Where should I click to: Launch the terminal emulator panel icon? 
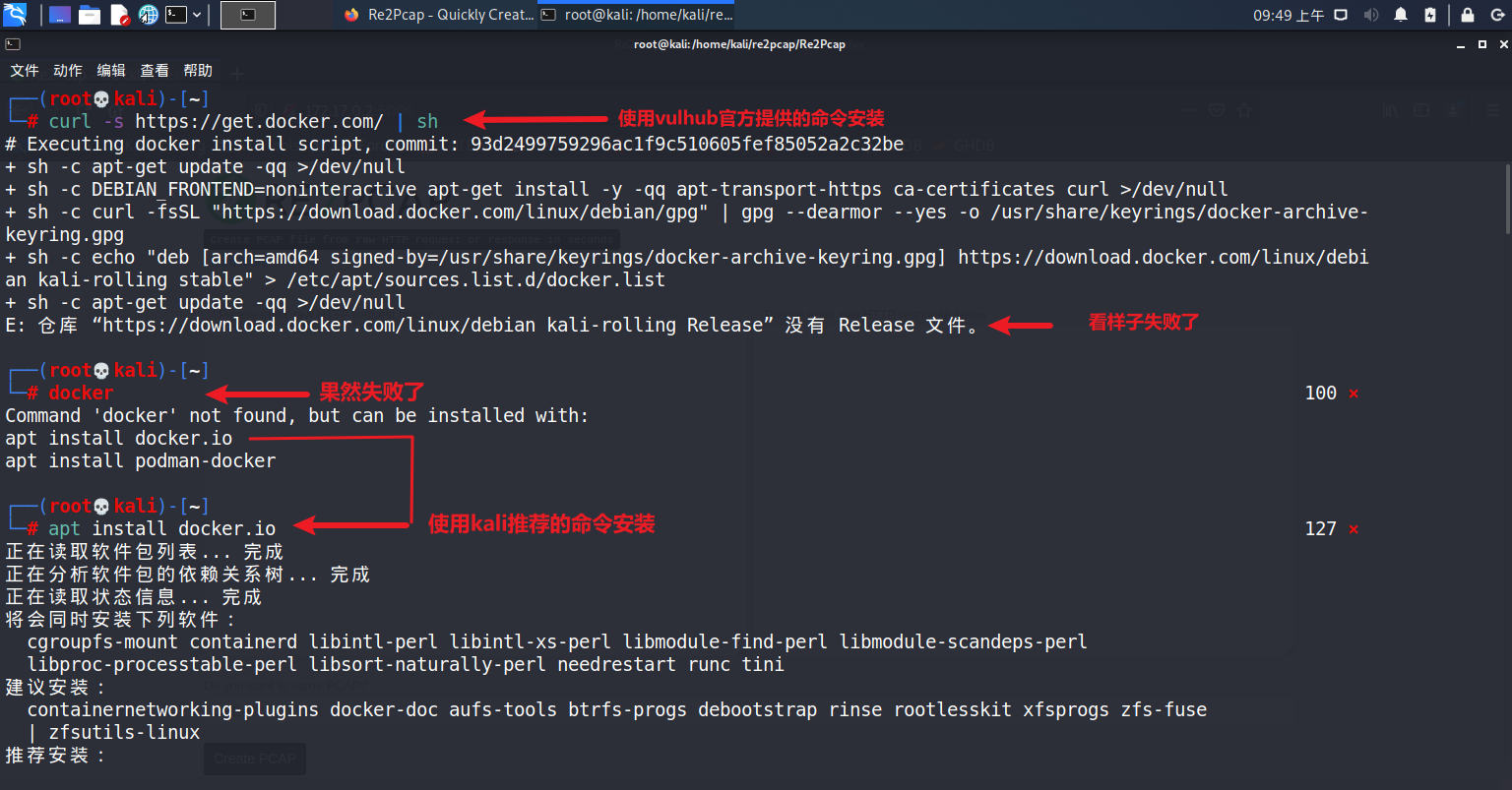pyautogui.click(x=176, y=15)
